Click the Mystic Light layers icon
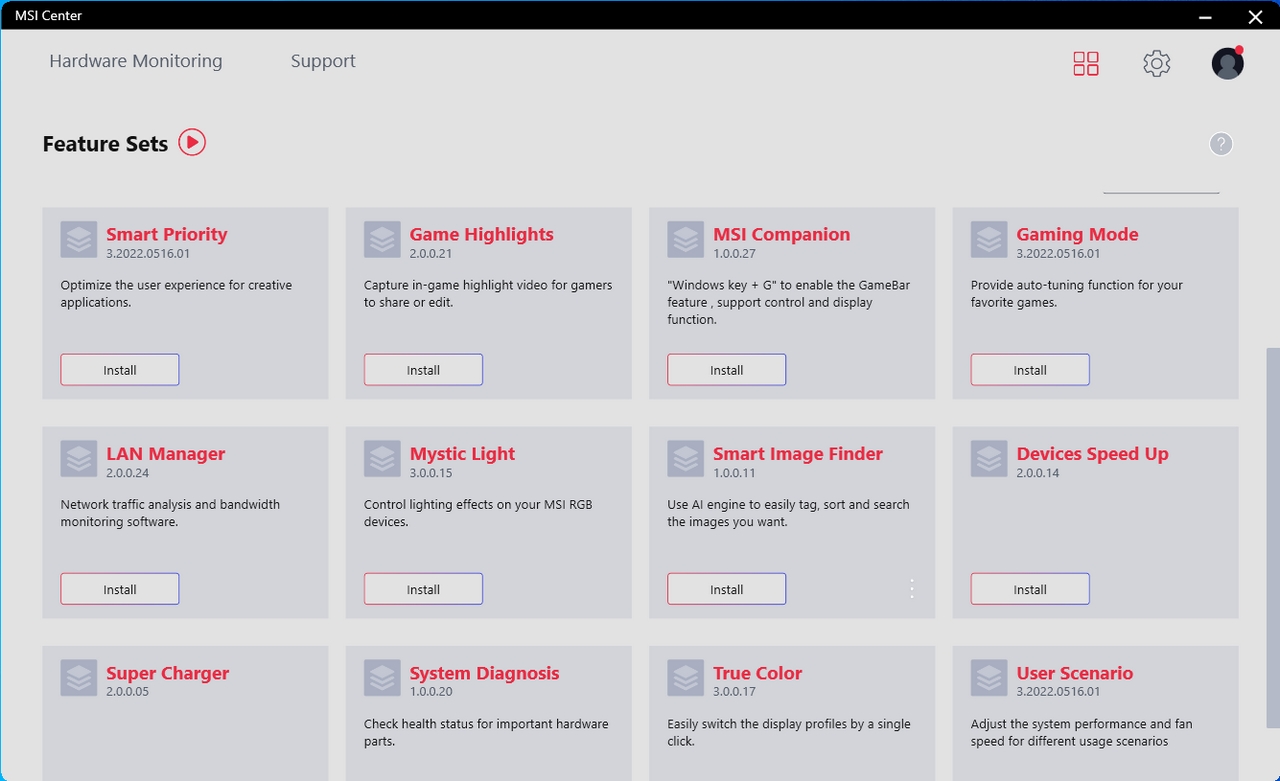The image size is (1280, 781). [382, 459]
